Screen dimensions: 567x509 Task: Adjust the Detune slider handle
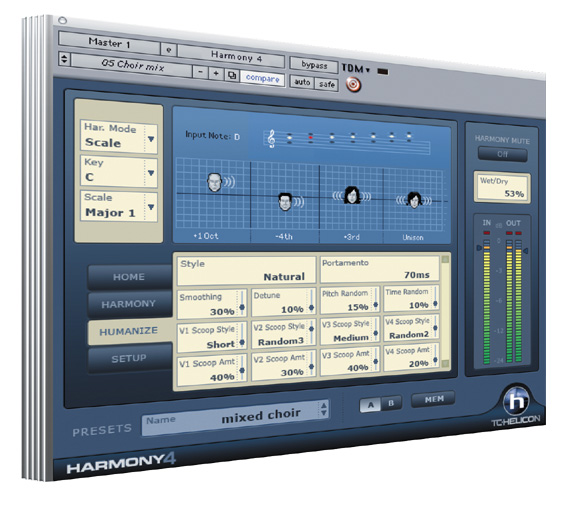tap(311, 308)
